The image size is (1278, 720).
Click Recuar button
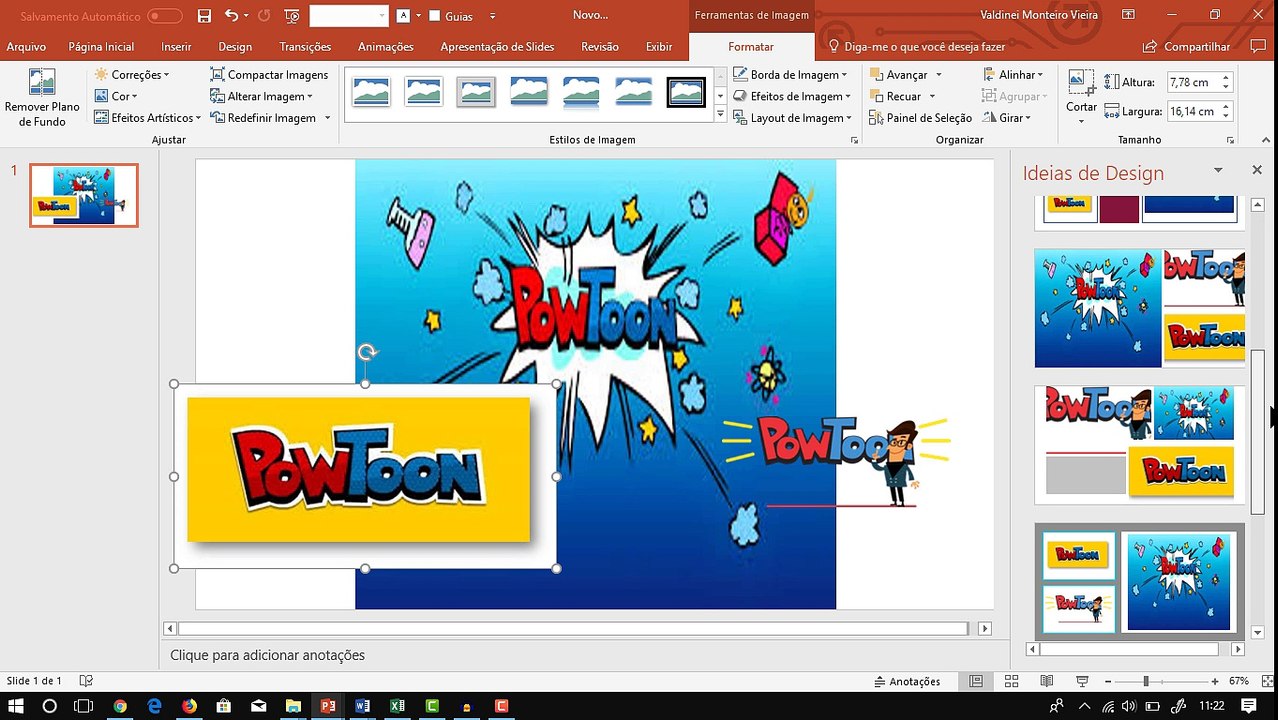coord(895,96)
